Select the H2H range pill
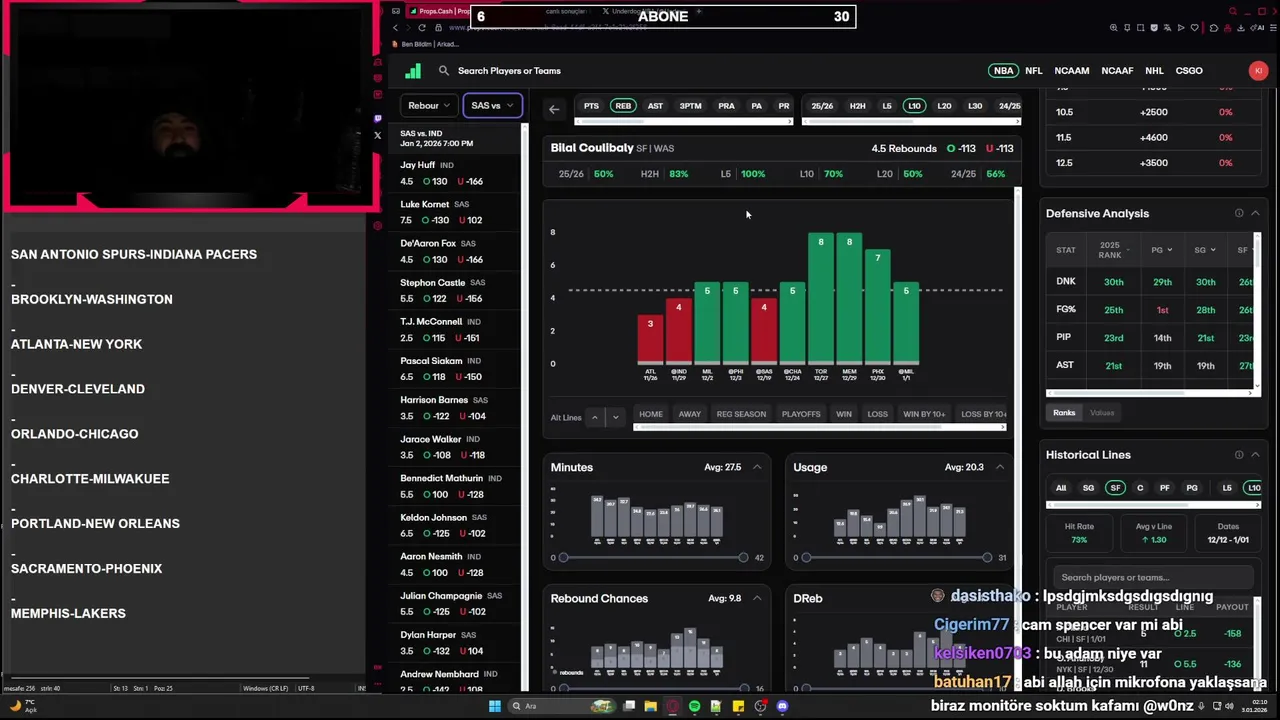Screen dimensions: 1280x720 point(857,106)
